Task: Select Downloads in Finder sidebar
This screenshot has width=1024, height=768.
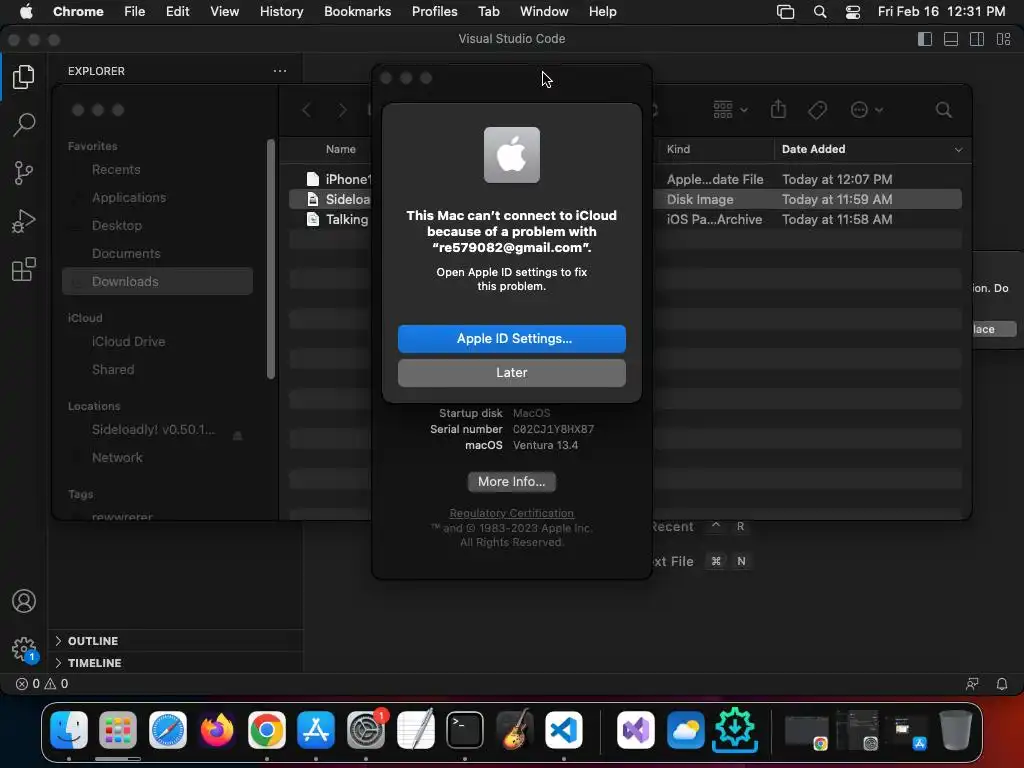Action: (x=157, y=281)
